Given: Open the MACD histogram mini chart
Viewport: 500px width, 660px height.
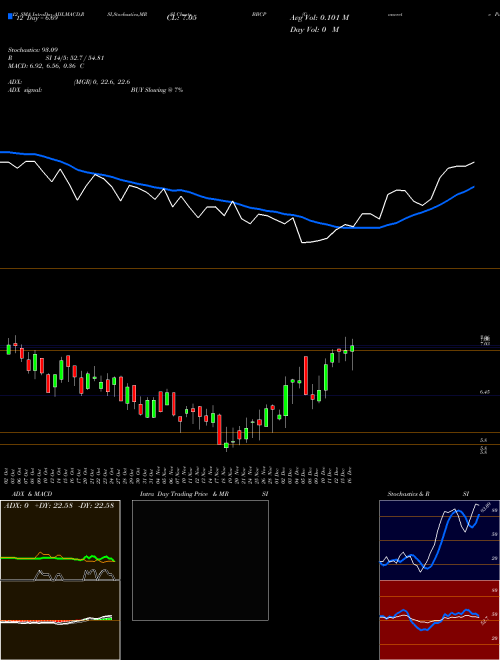Looking at the screenshot, I should coord(60,620).
